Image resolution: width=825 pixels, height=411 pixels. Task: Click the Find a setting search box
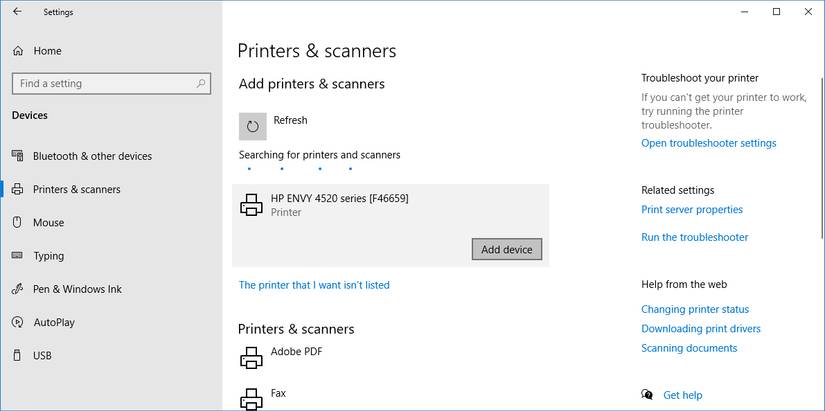(105, 84)
